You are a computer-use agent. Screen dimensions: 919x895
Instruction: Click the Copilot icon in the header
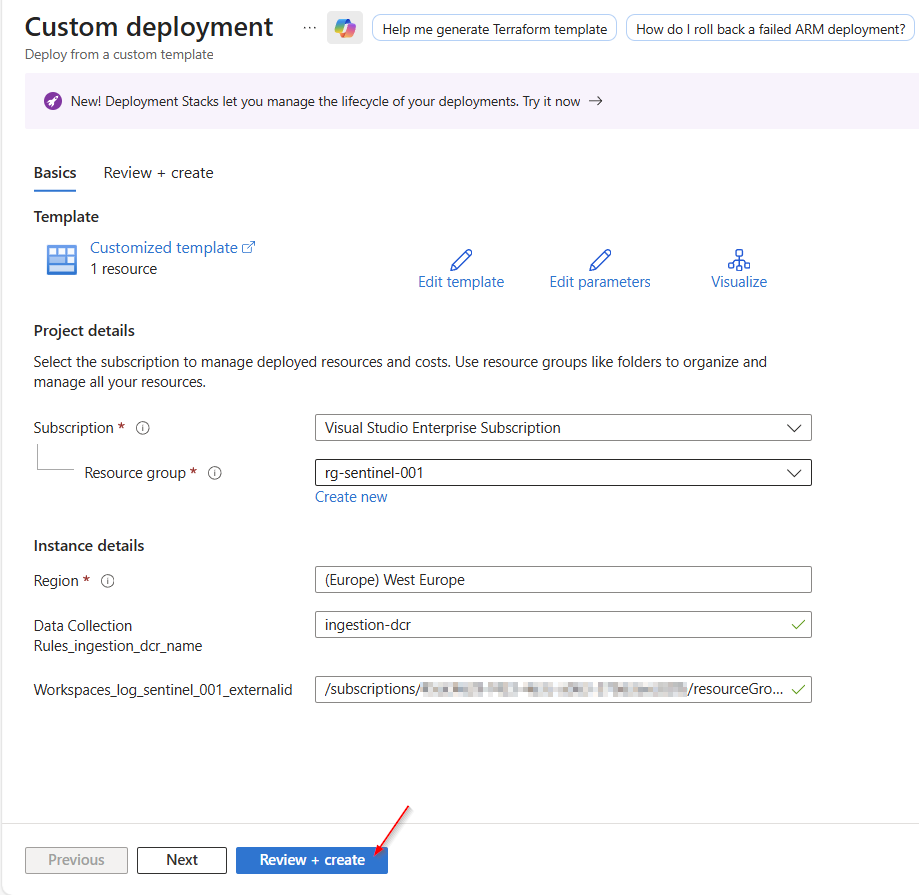[x=345, y=29]
